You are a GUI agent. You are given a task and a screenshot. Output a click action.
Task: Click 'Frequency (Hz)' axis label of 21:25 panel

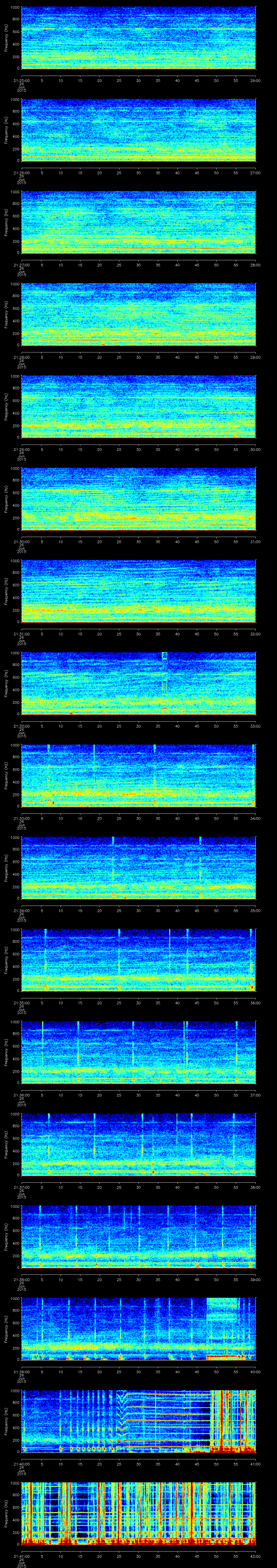coord(6,38)
